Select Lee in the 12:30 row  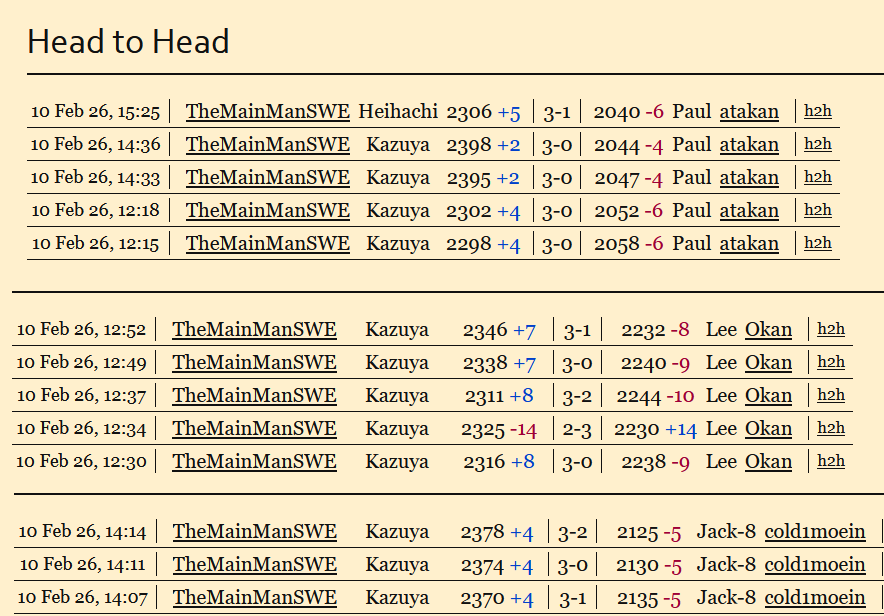[x=721, y=462]
